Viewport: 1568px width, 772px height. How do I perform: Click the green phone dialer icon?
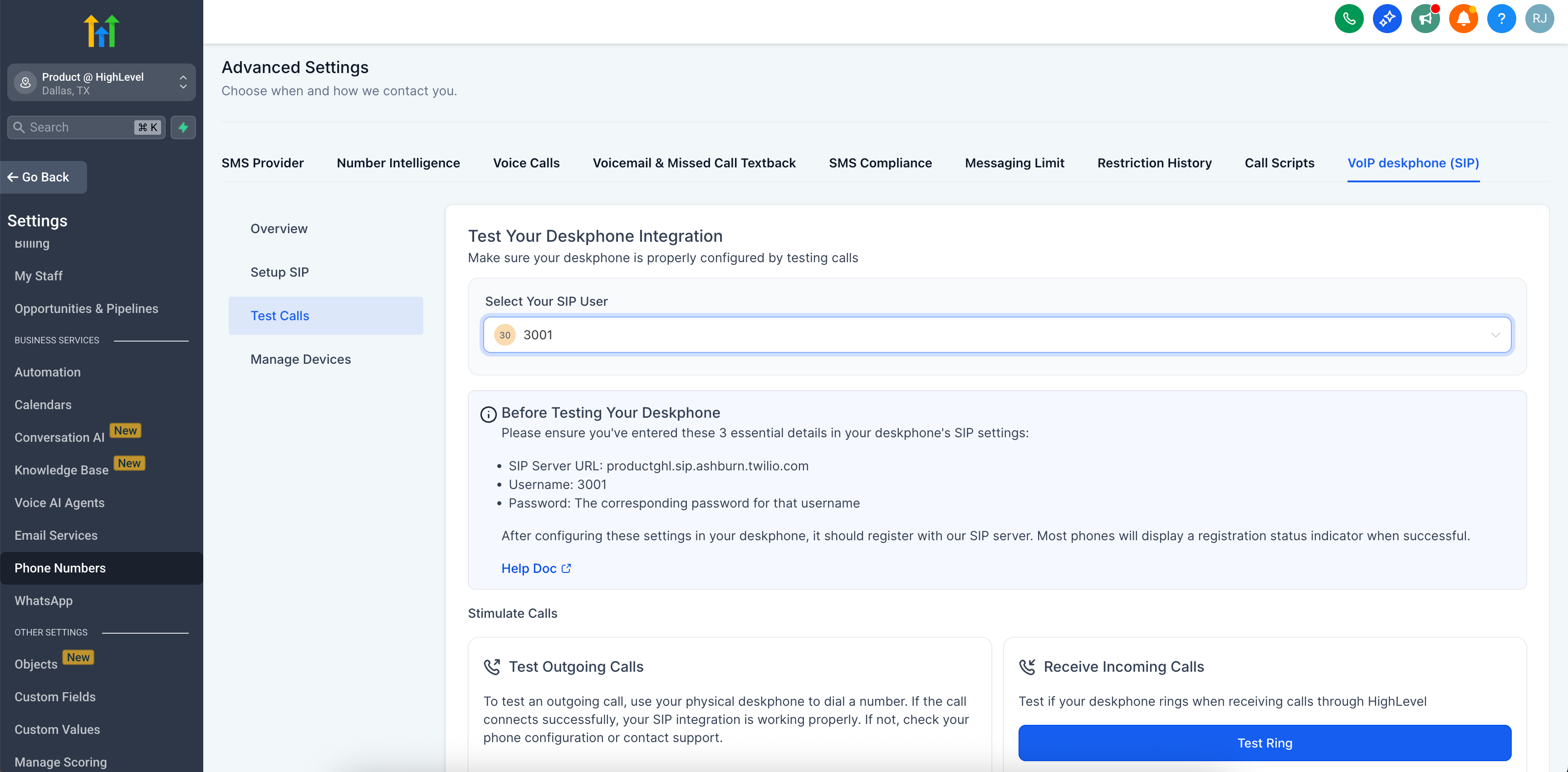(x=1349, y=19)
